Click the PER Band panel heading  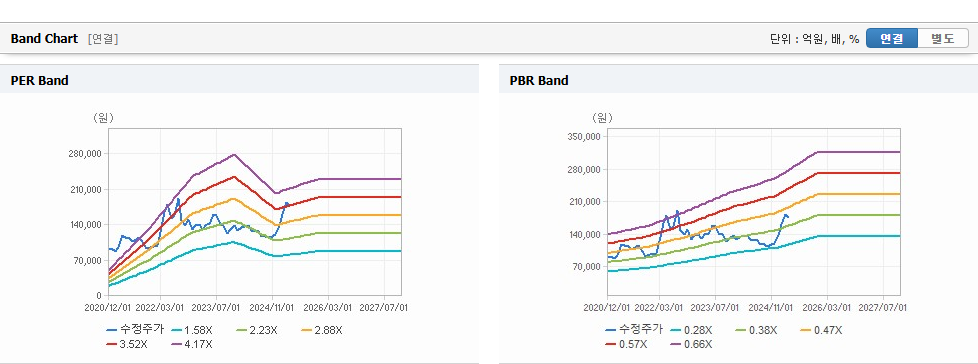point(39,80)
